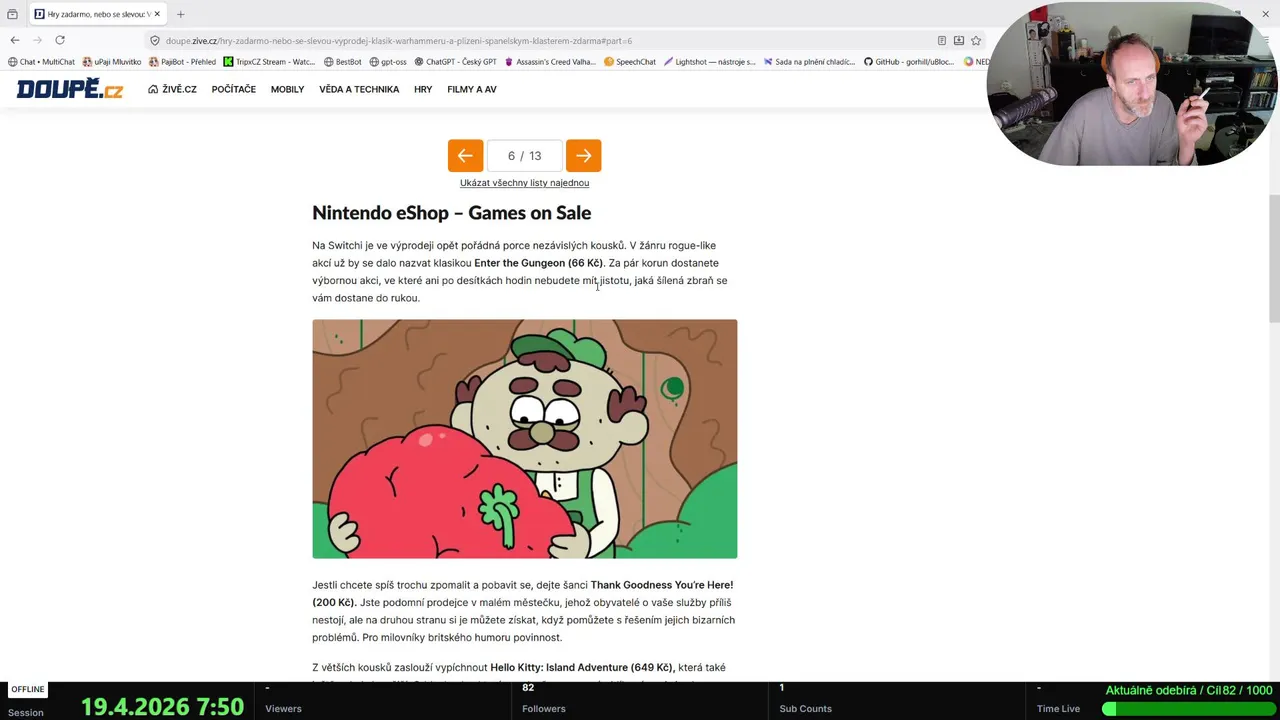Open MOBILY menu section
This screenshot has height=720, width=1280.
coord(287,89)
